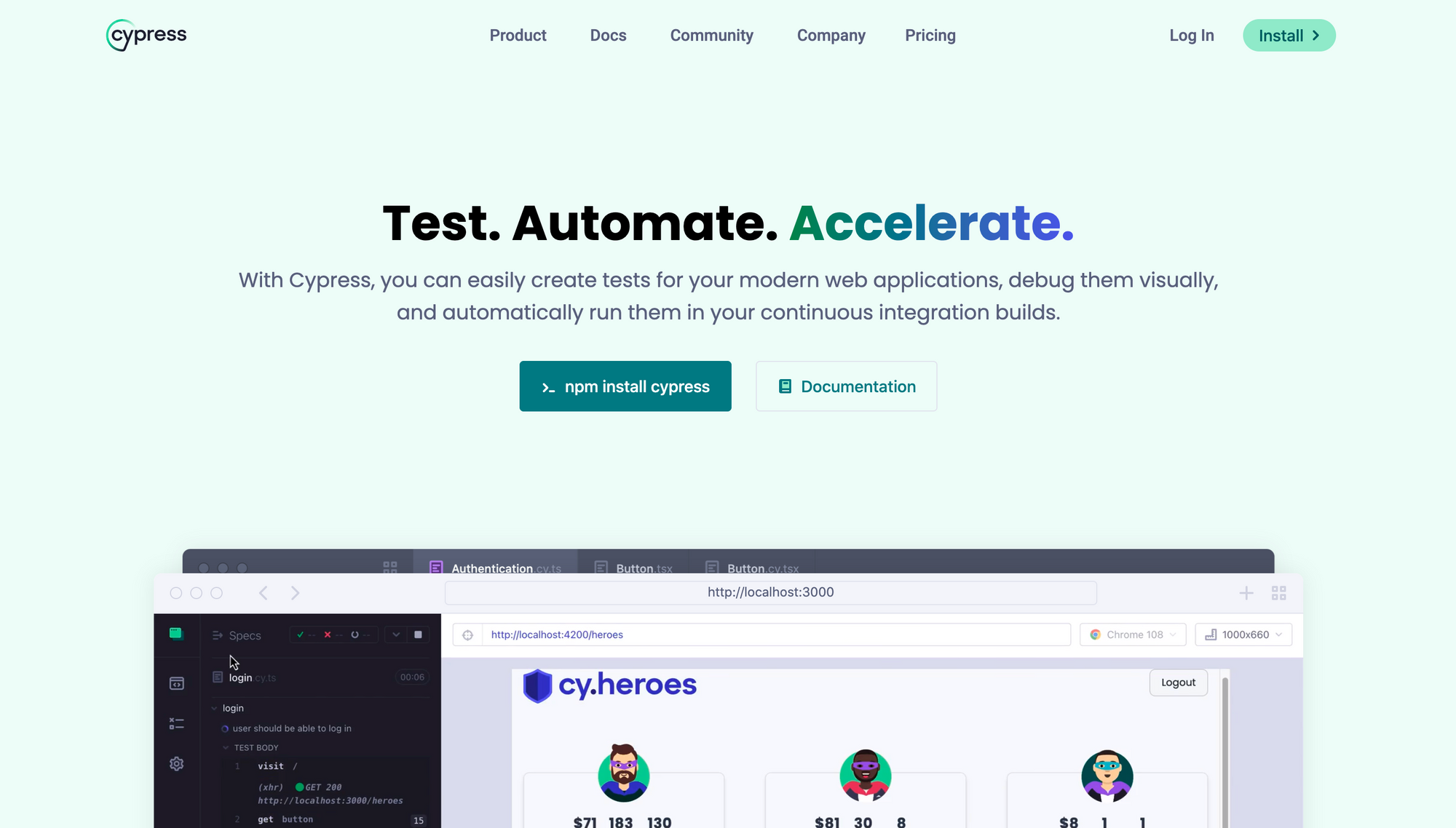
Task: Click the viewport size 1000x660 dropdown
Action: tap(1244, 634)
